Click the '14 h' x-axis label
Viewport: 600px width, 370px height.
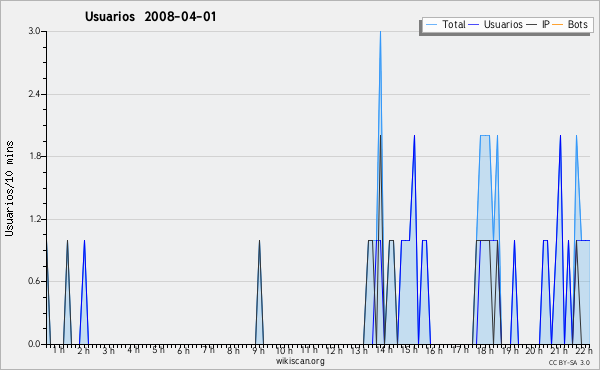point(384,350)
